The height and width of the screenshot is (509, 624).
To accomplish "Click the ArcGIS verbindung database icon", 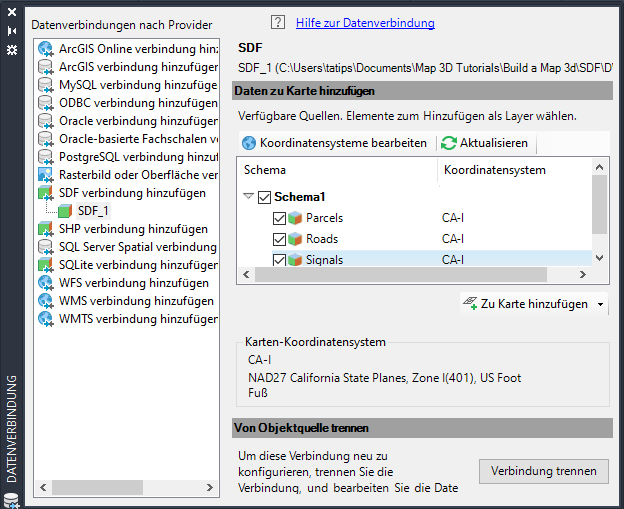I will click(45, 67).
